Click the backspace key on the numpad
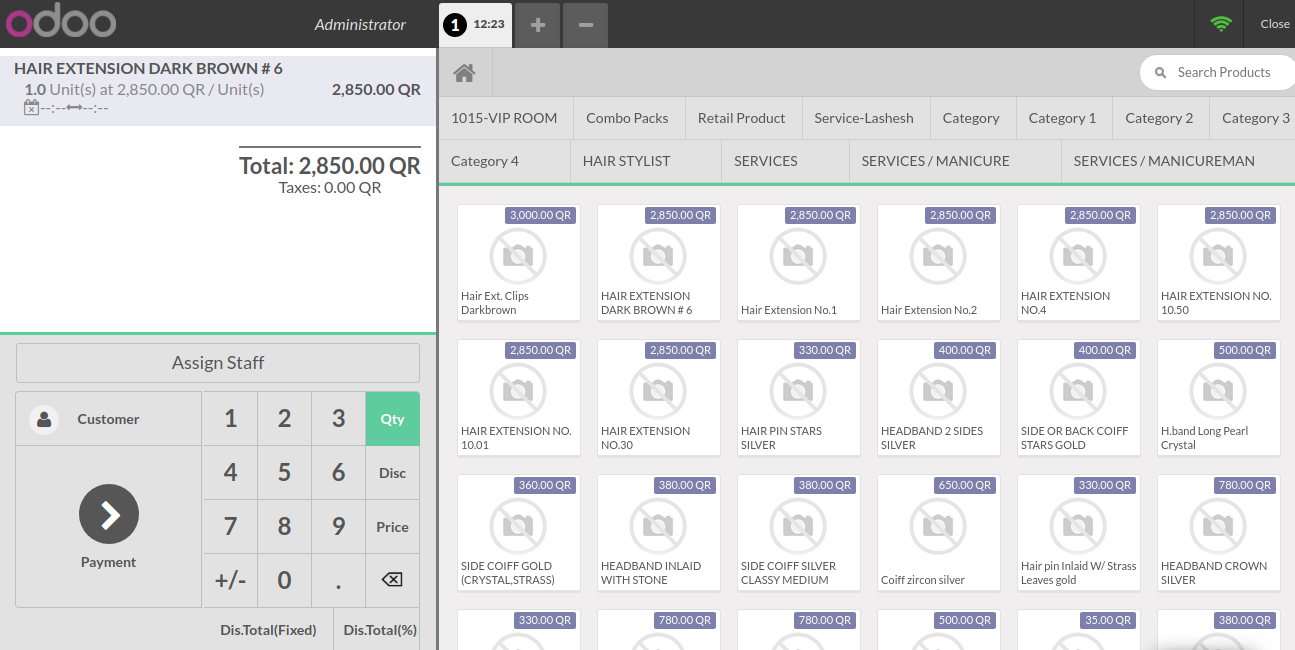 [392, 581]
